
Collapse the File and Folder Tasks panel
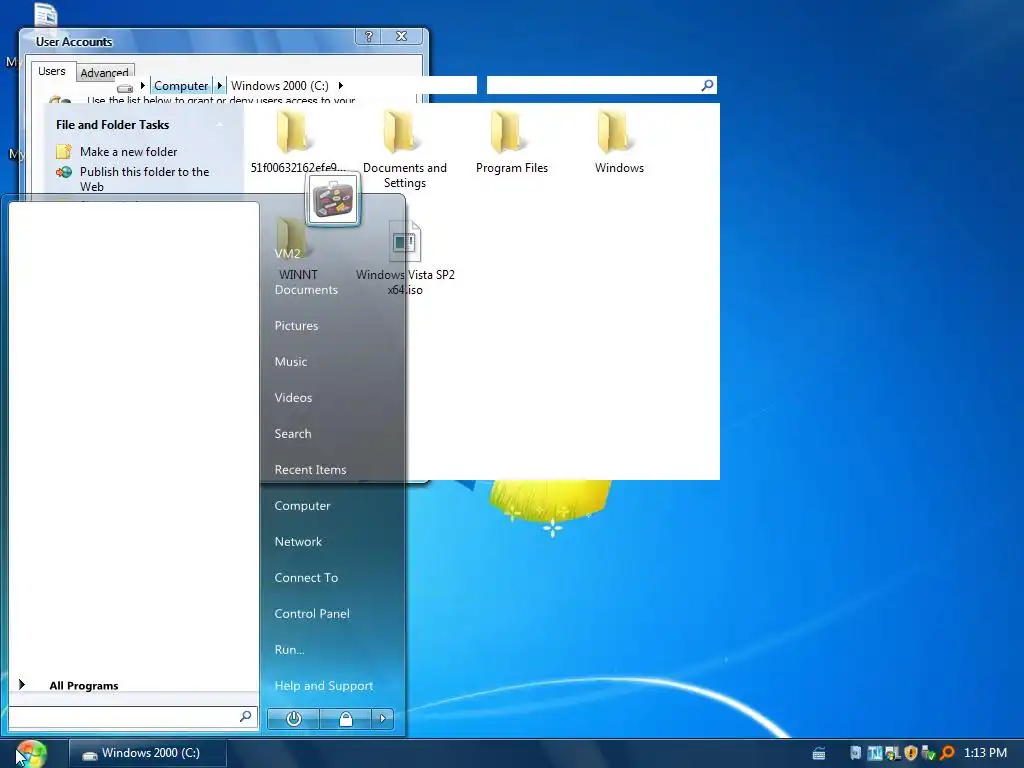(219, 125)
